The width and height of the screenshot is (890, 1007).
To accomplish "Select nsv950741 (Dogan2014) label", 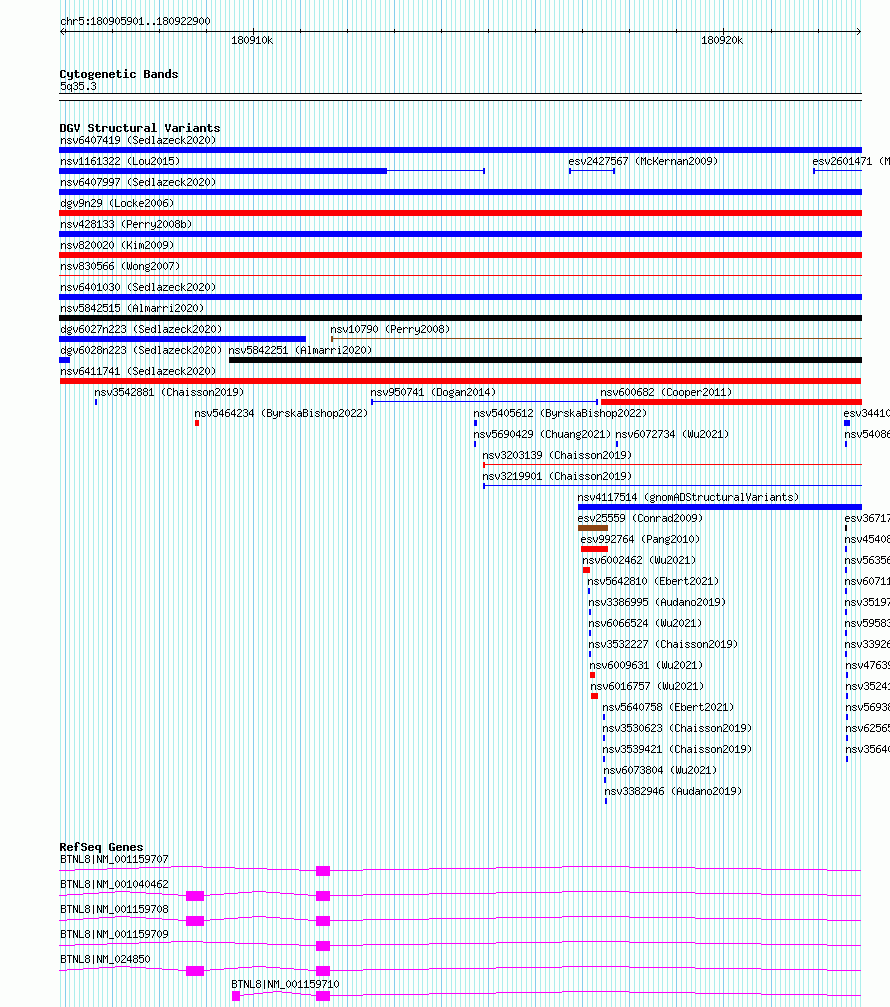I will (433, 392).
